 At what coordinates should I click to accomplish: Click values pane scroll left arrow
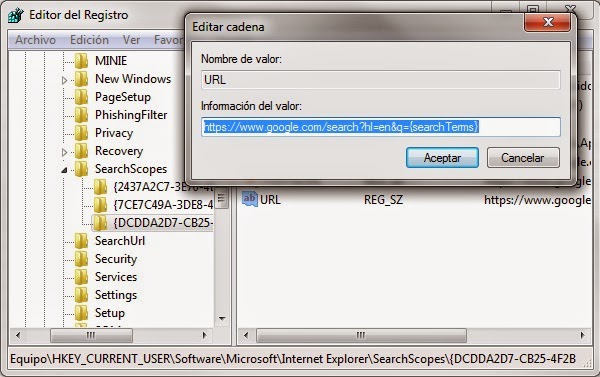tap(246, 336)
